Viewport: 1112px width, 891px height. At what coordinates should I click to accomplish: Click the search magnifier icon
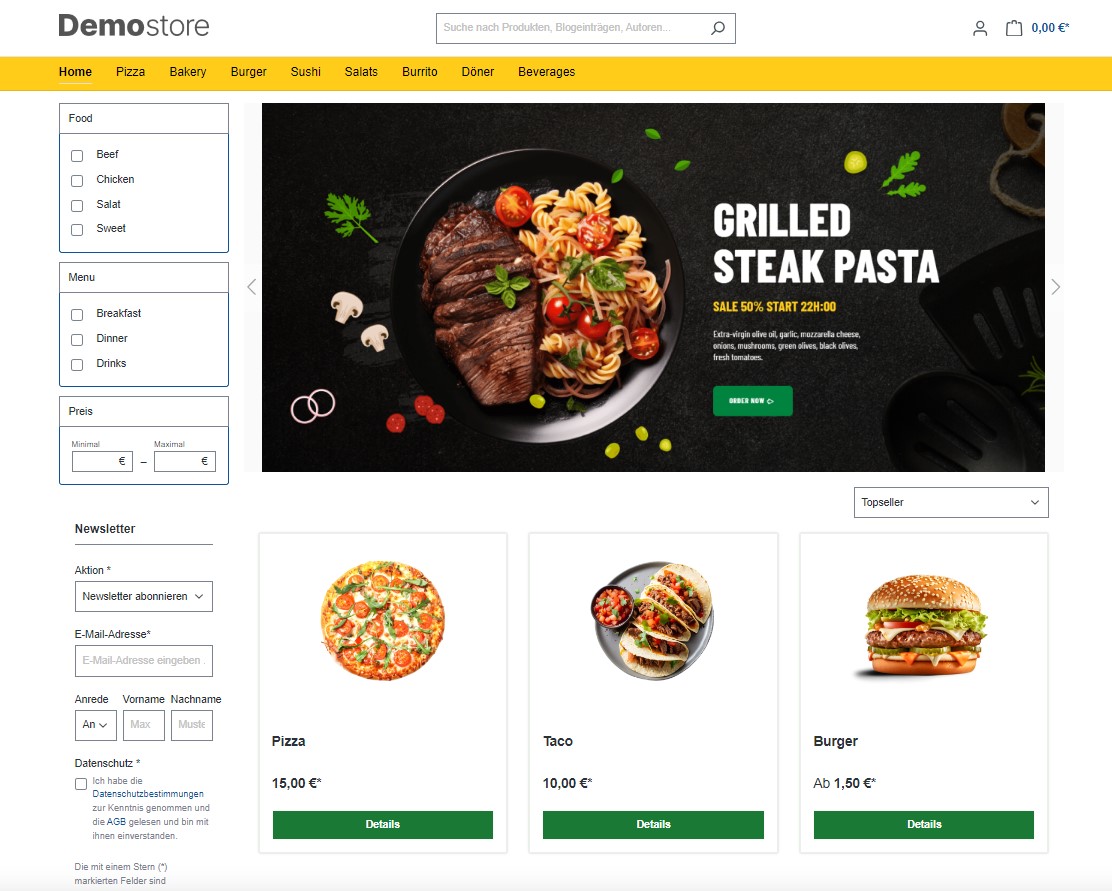tap(718, 28)
